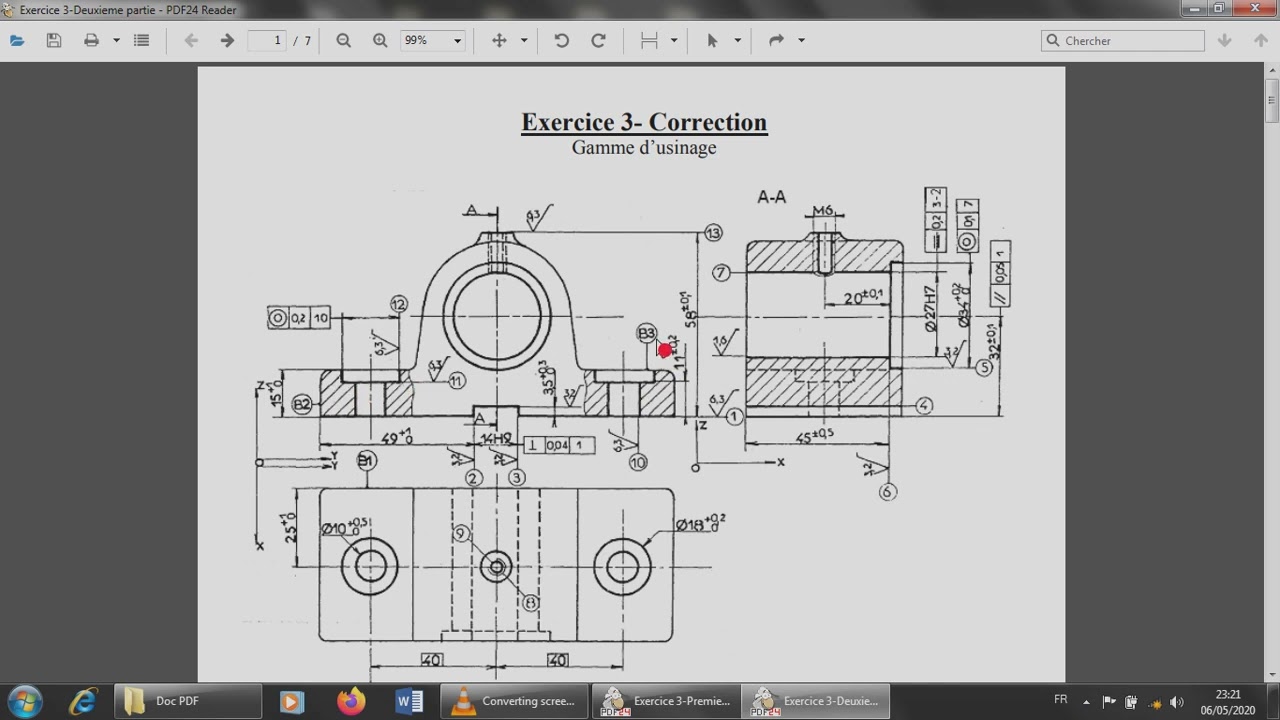Click the share/forward arrow icon

coord(776,40)
